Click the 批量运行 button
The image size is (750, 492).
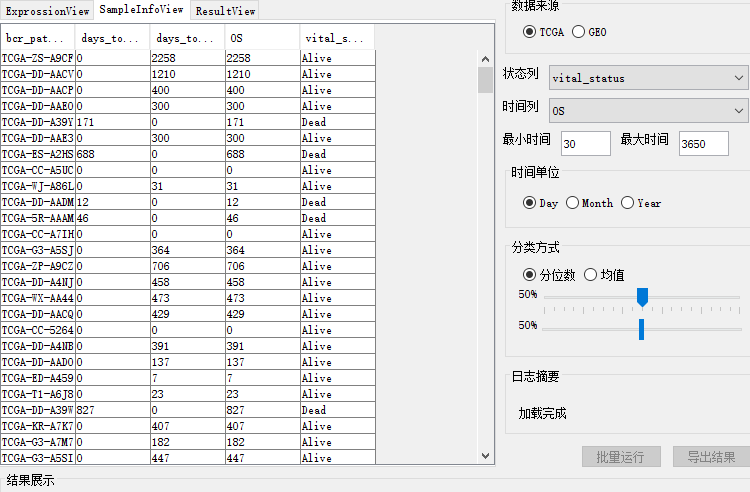click(x=621, y=457)
